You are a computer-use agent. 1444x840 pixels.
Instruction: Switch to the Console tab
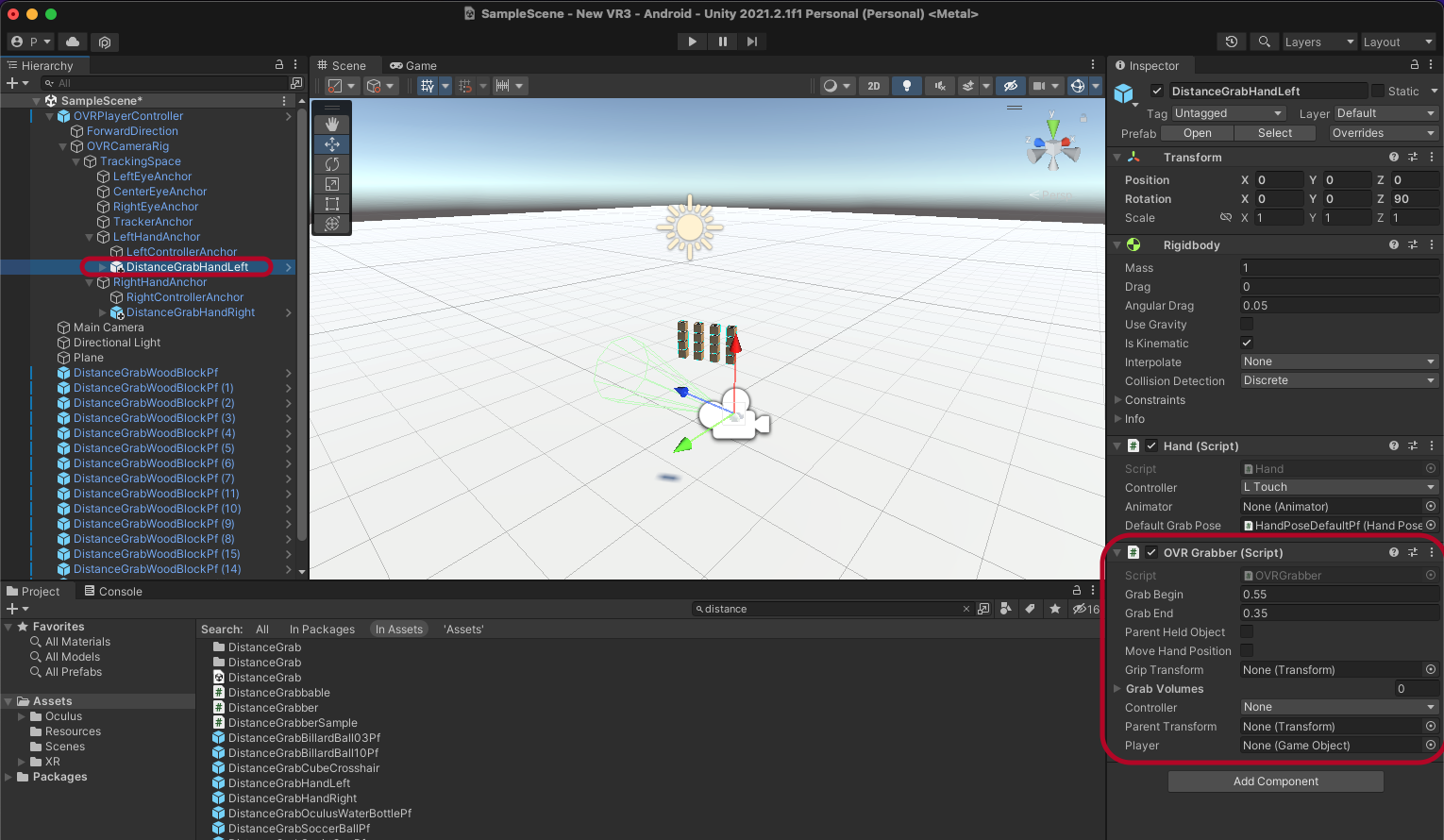(113, 591)
